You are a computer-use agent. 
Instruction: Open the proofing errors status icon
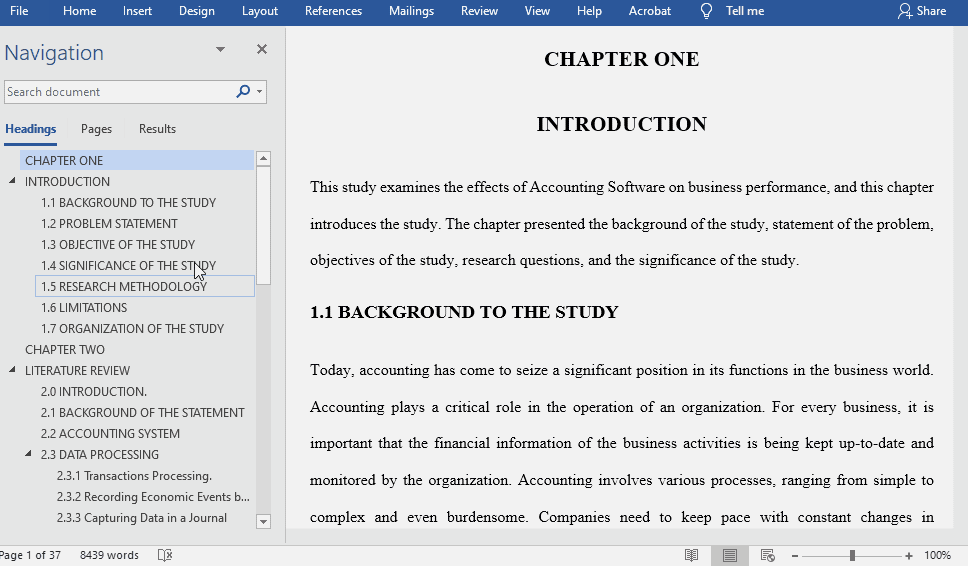click(x=165, y=555)
